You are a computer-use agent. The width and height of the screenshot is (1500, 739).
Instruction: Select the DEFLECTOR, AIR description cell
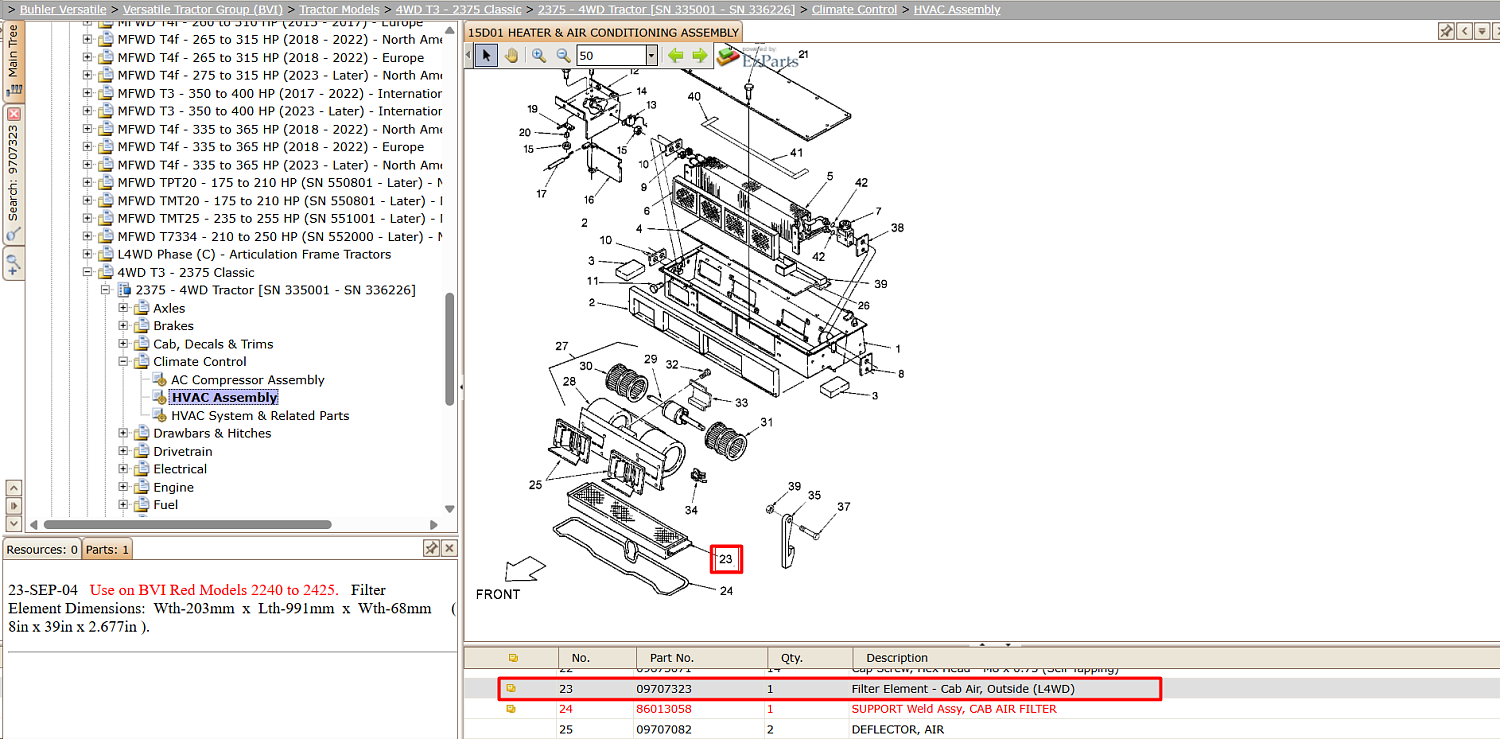pyautogui.click(x=900, y=729)
